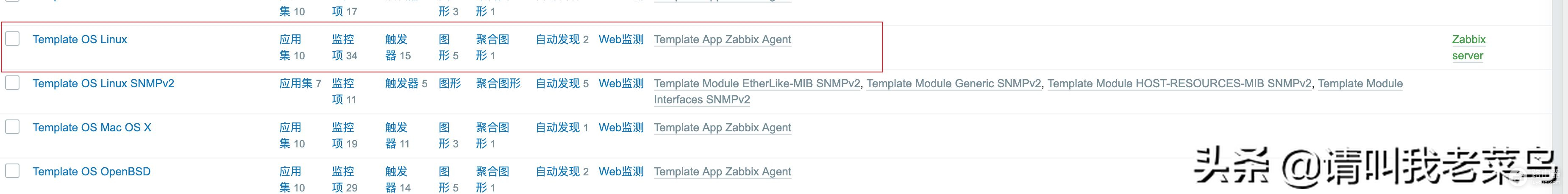This screenshot has height=194, width=1568.
Task: Select the Template OS Linux SNMPv2 checkbox
Action: point(12,83)
